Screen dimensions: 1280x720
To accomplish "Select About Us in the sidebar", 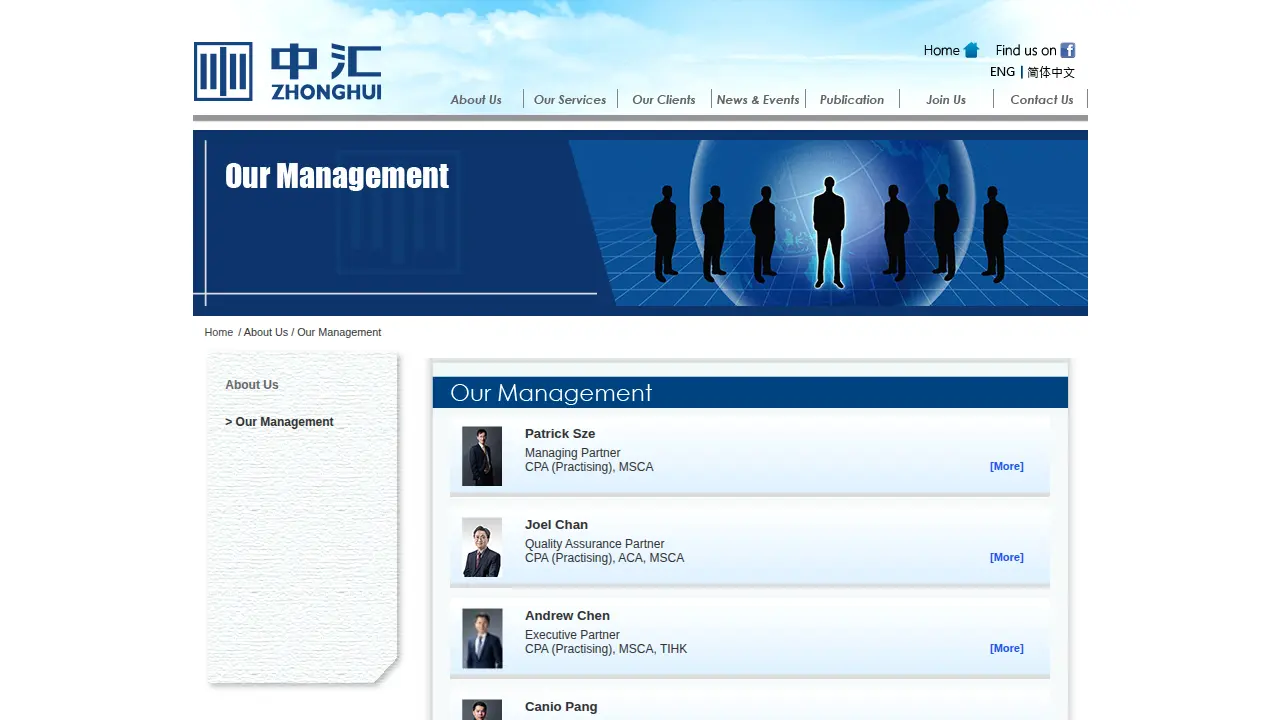I will pos(252,385).
